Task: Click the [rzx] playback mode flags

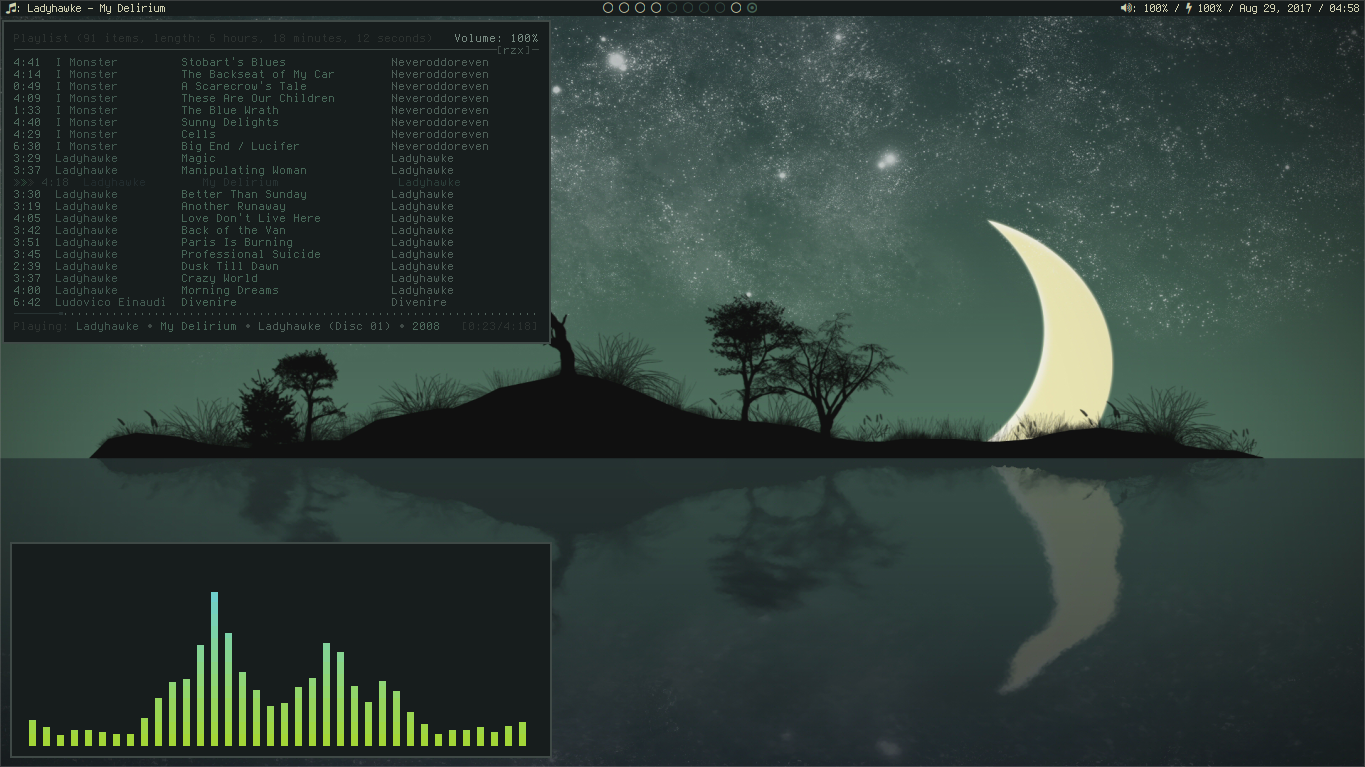Action: tap(514, 50)
